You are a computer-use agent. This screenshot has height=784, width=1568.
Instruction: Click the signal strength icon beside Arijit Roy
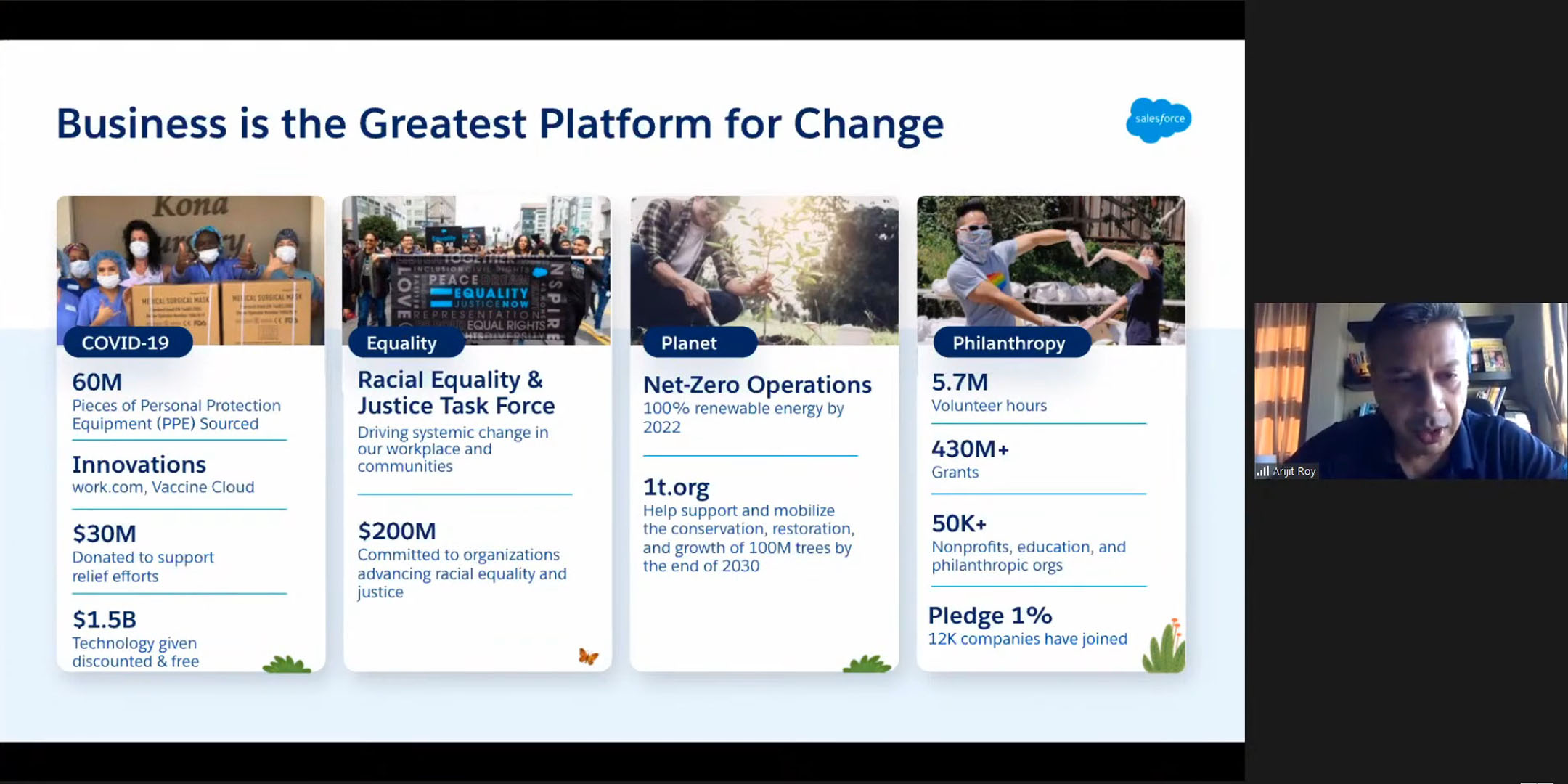click(x=1263, y=471)
